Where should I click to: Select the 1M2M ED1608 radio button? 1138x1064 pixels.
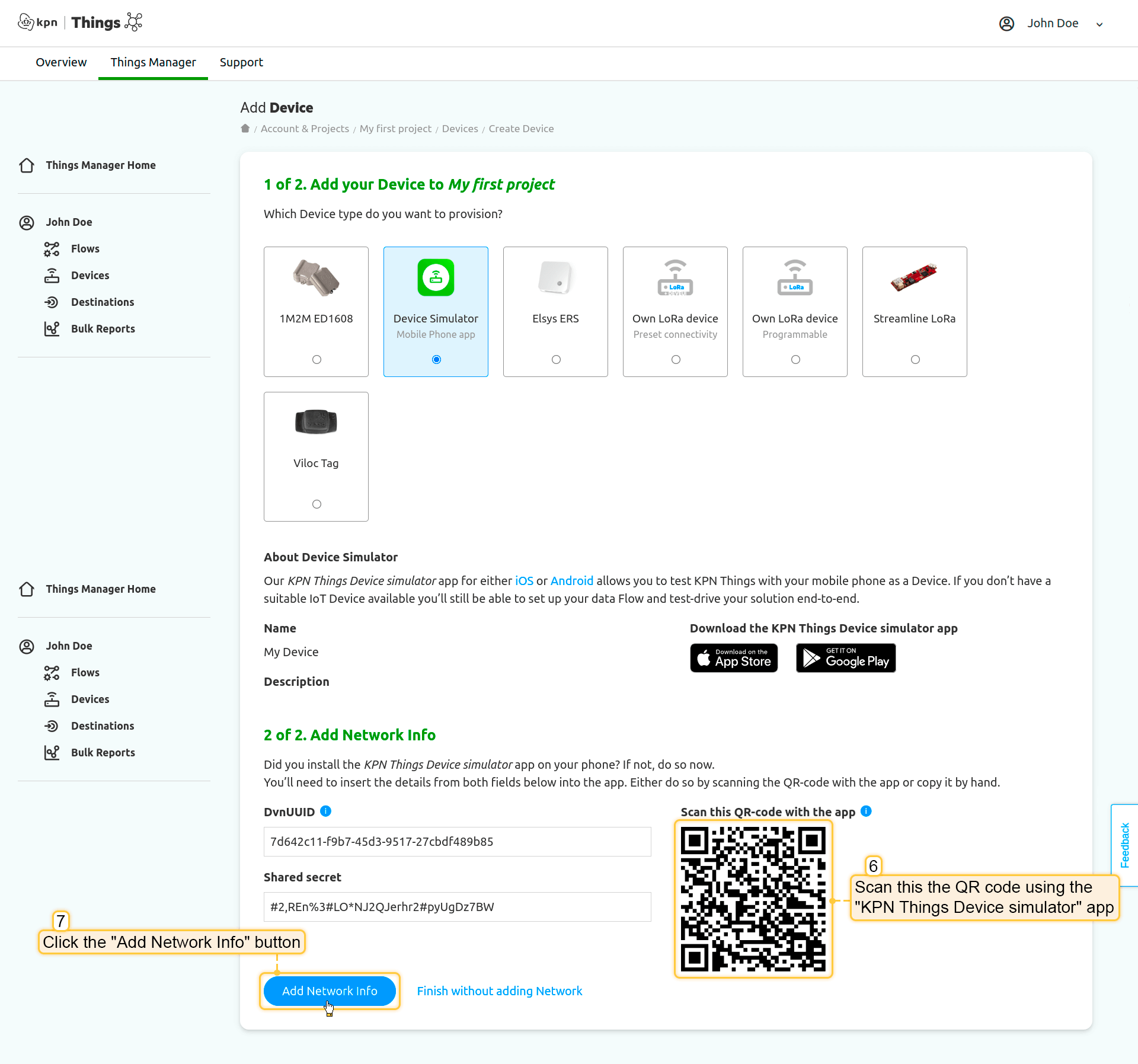pyautogui.click(x=317, y=360)
